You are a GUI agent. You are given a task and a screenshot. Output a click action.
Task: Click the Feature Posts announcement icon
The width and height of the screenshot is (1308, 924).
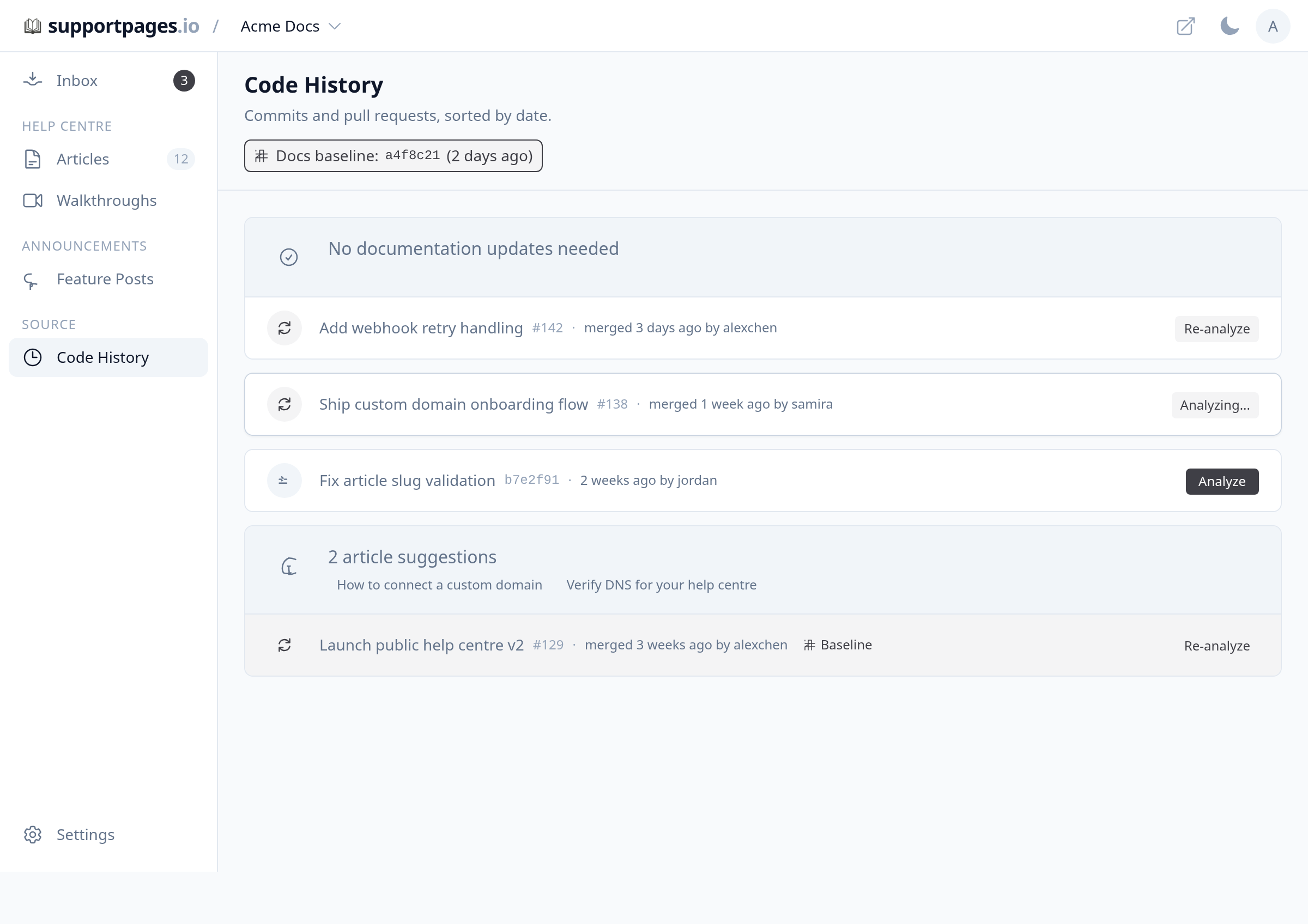pyautogui.click(x=31, y=281)
